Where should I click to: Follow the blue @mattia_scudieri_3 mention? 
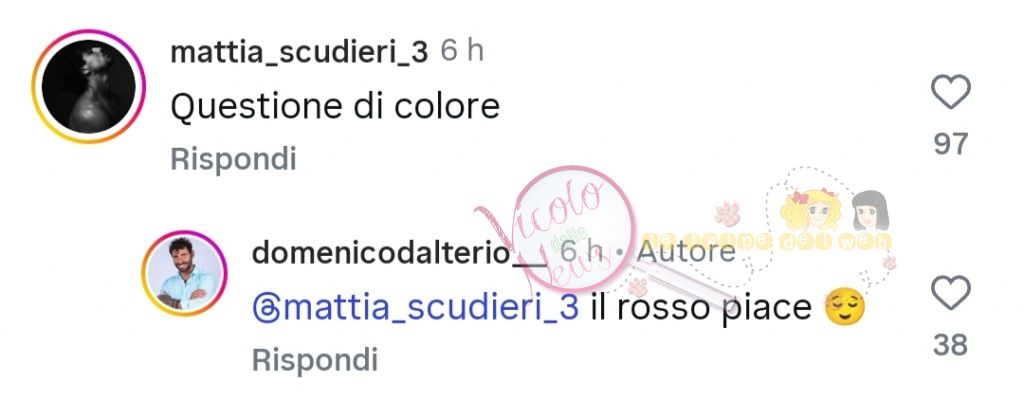point(415,307)
